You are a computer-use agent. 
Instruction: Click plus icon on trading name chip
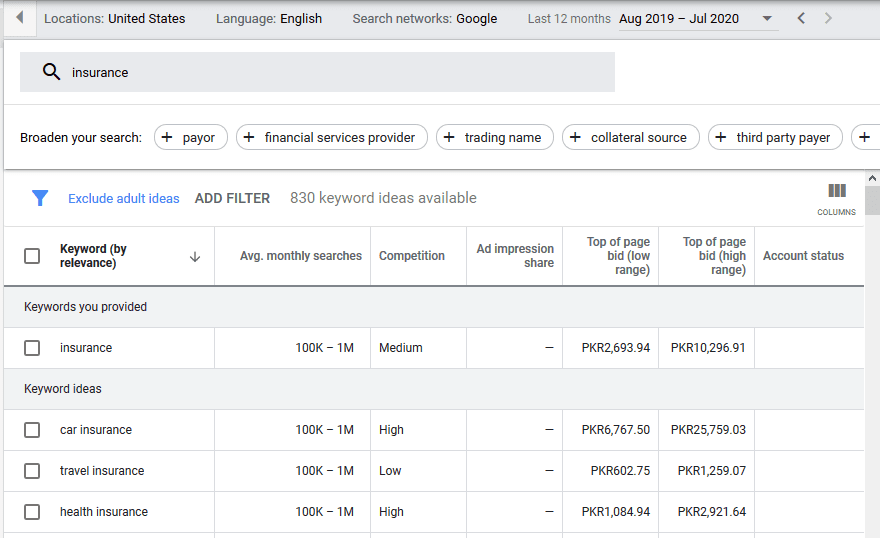(449, 137)
